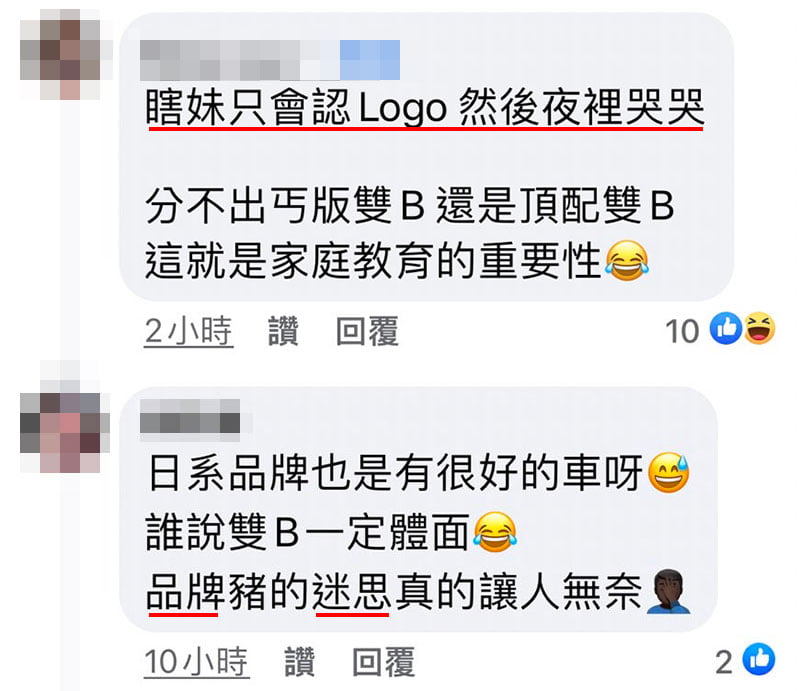
Task: Reply to the comment about 瞎妹 and Logo
Action: [x=367, y=331]
